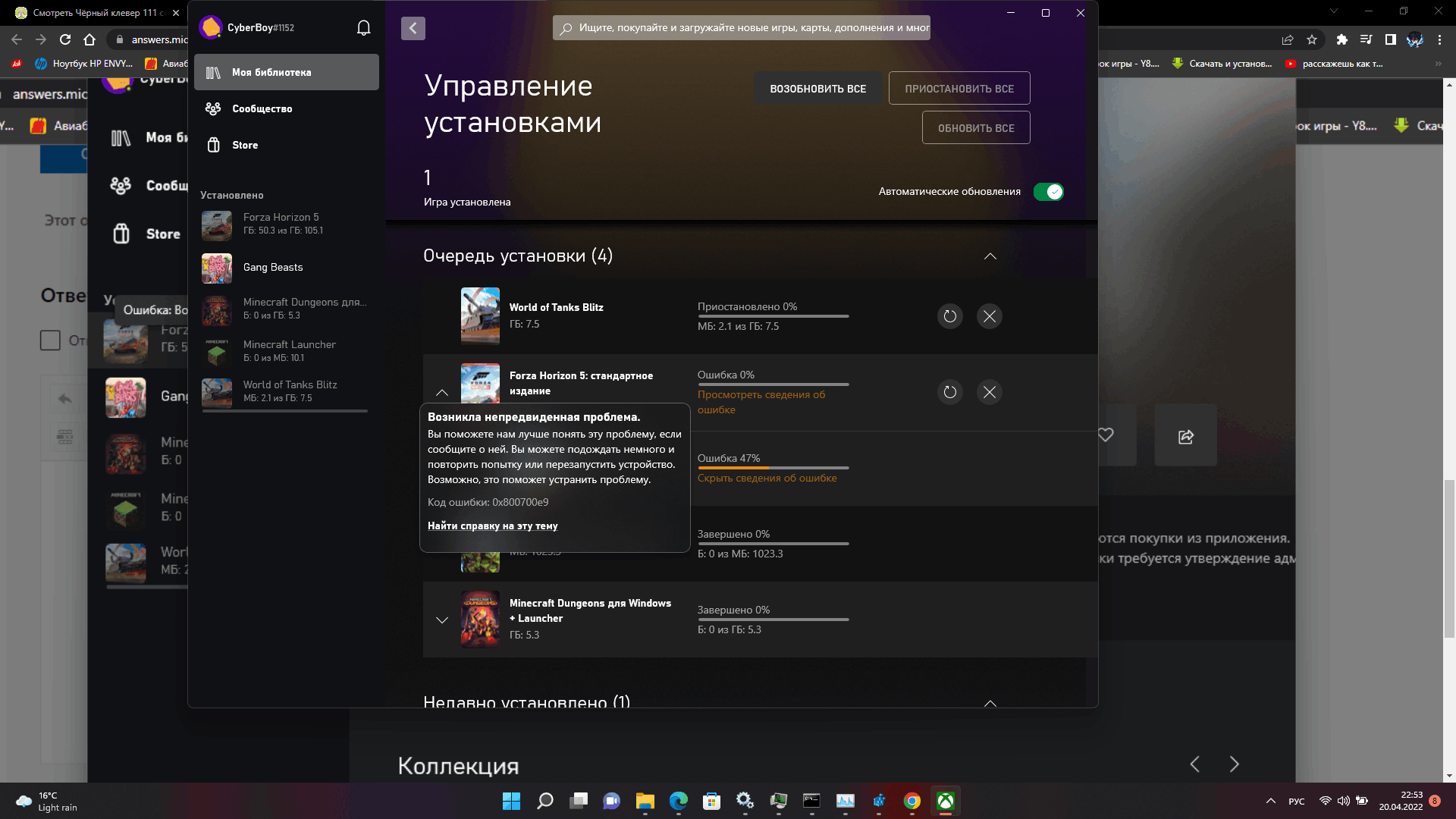Open Microsoft Store from the taskbar
The image size is (1456, 819).
coord(711,801)
